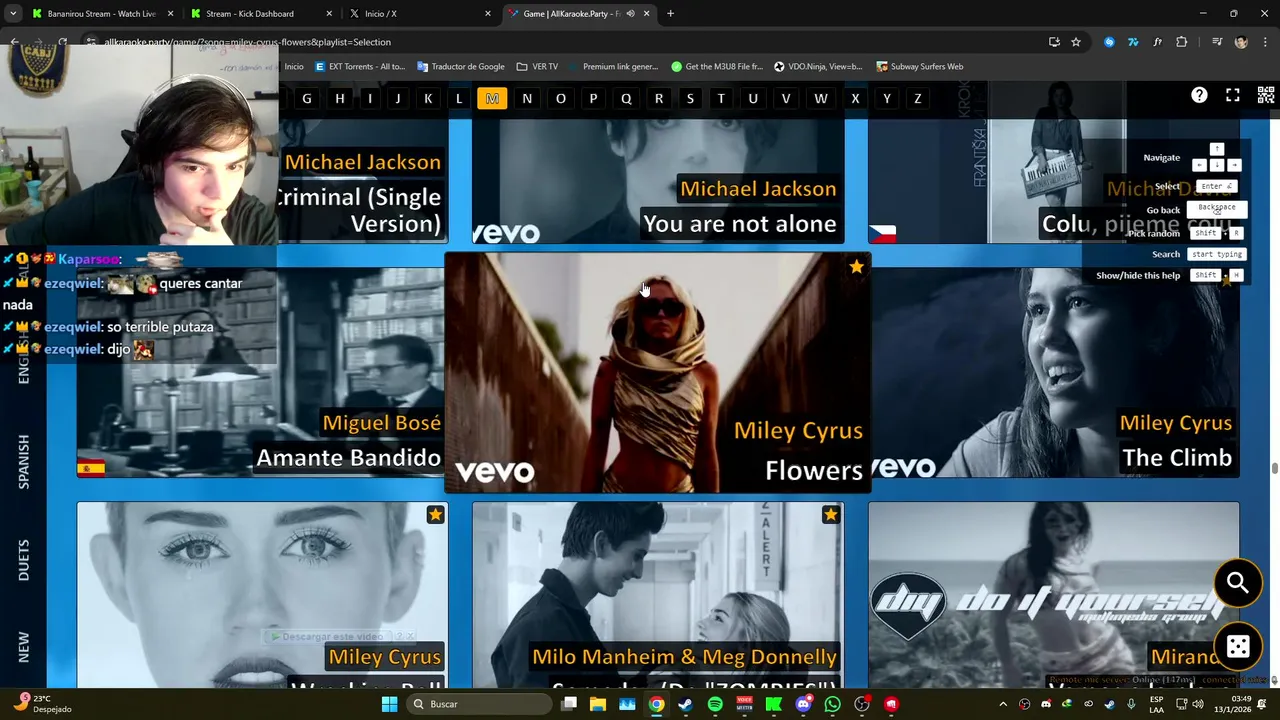Select Miley Cyrus The Climb card
Screen dimensions: 1280x720
(1054, 372)
